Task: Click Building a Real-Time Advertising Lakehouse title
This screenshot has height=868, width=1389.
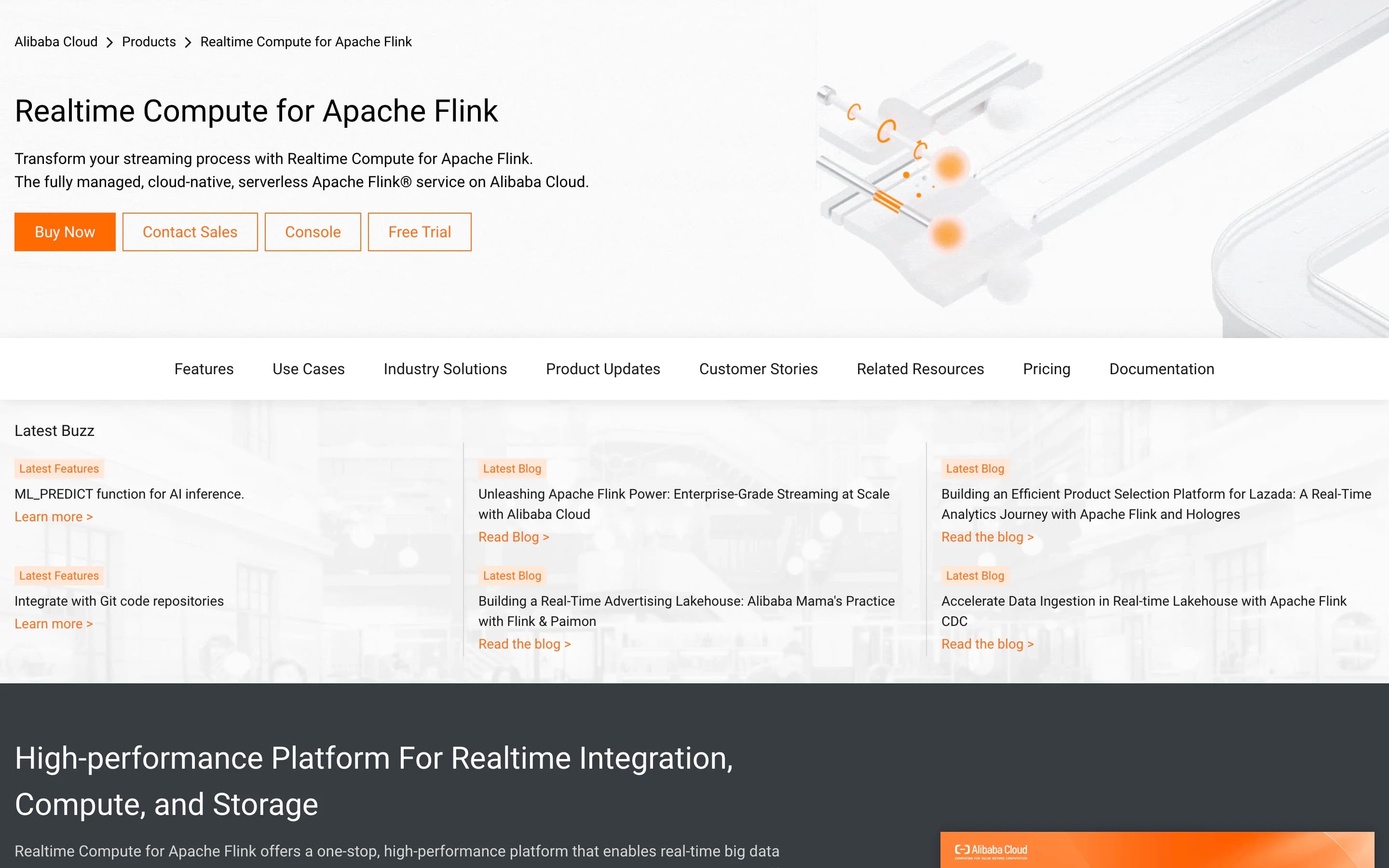Action: [686, 611]
